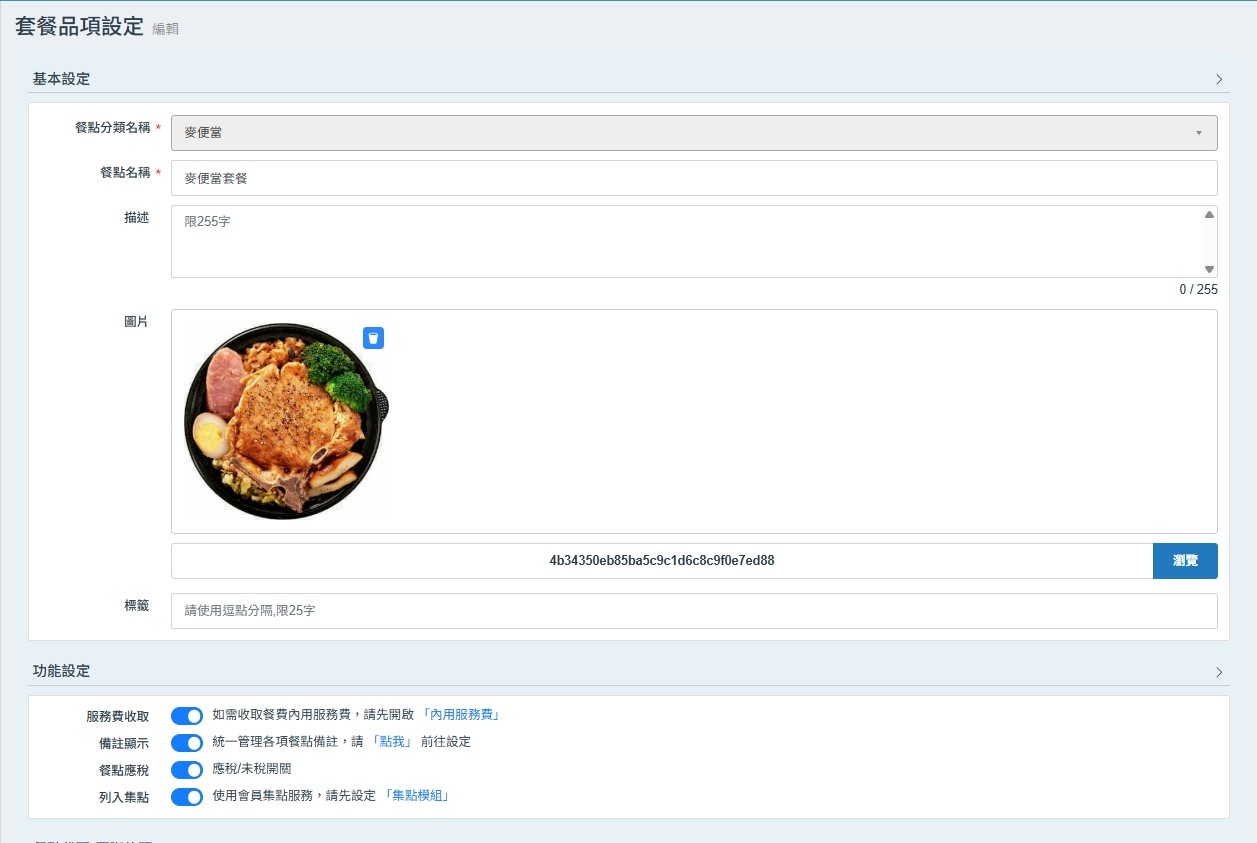Click the image filename field
This screenshot has width=1257, height=843.
point(661,561)
